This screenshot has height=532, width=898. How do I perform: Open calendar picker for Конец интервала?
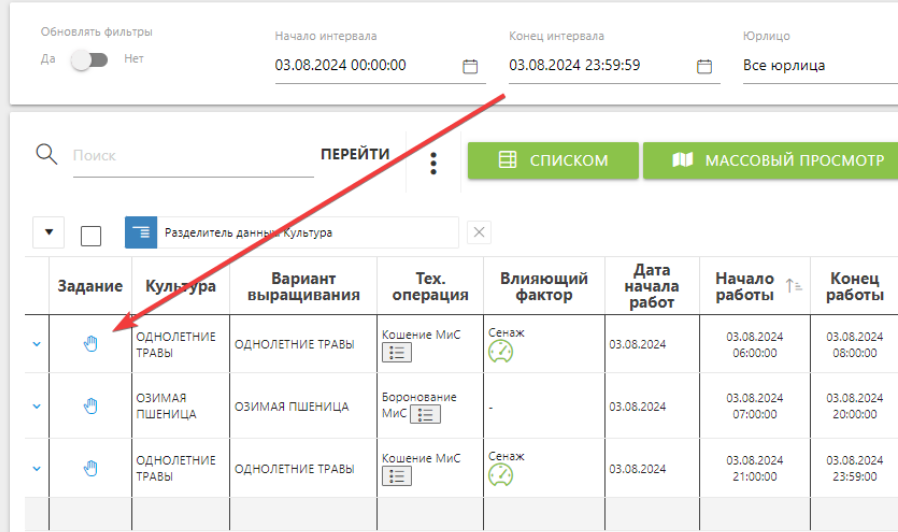click(x=704, y=66)
